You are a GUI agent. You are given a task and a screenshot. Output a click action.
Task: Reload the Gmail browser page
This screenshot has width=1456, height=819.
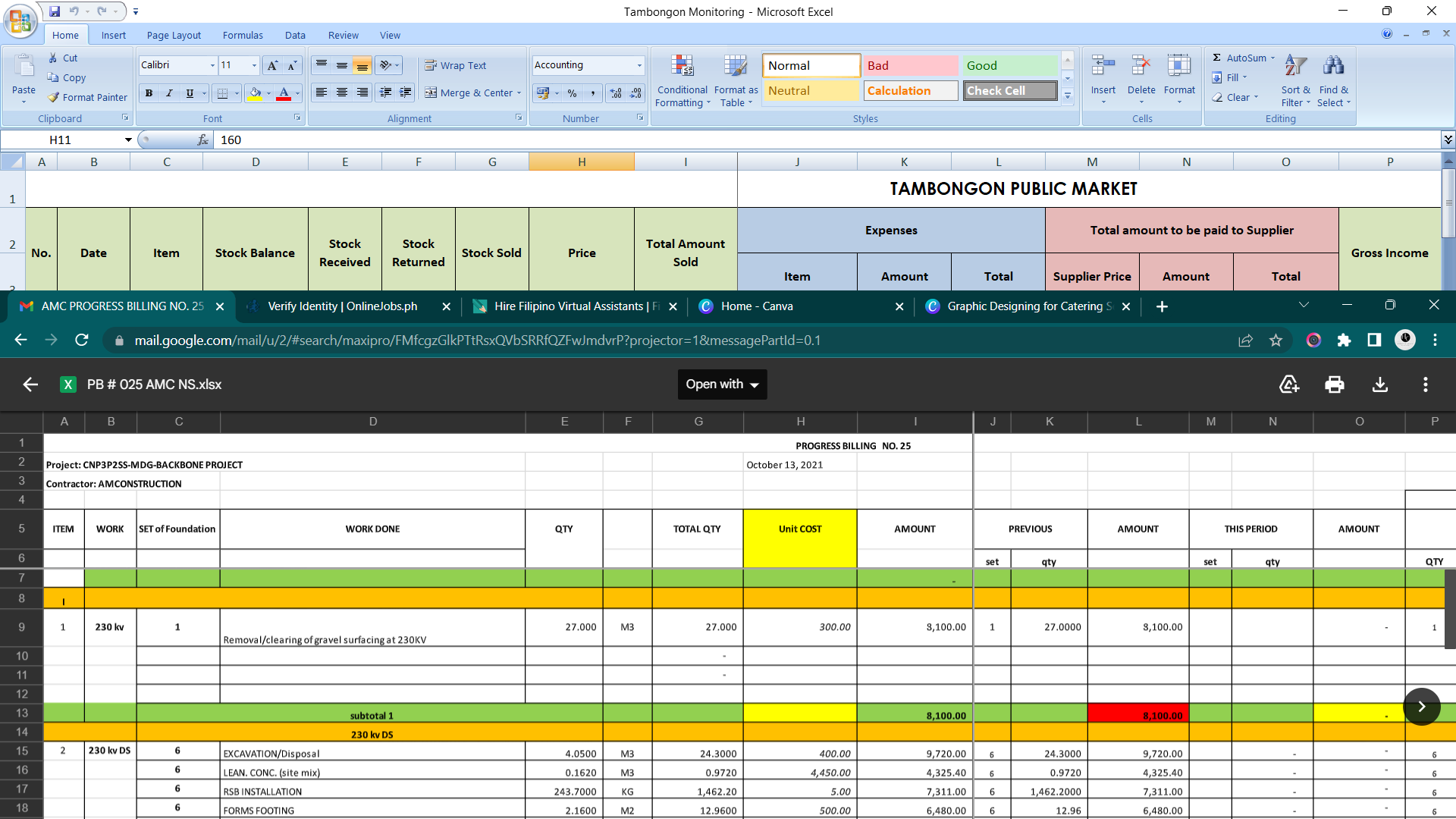click(82, 340)
